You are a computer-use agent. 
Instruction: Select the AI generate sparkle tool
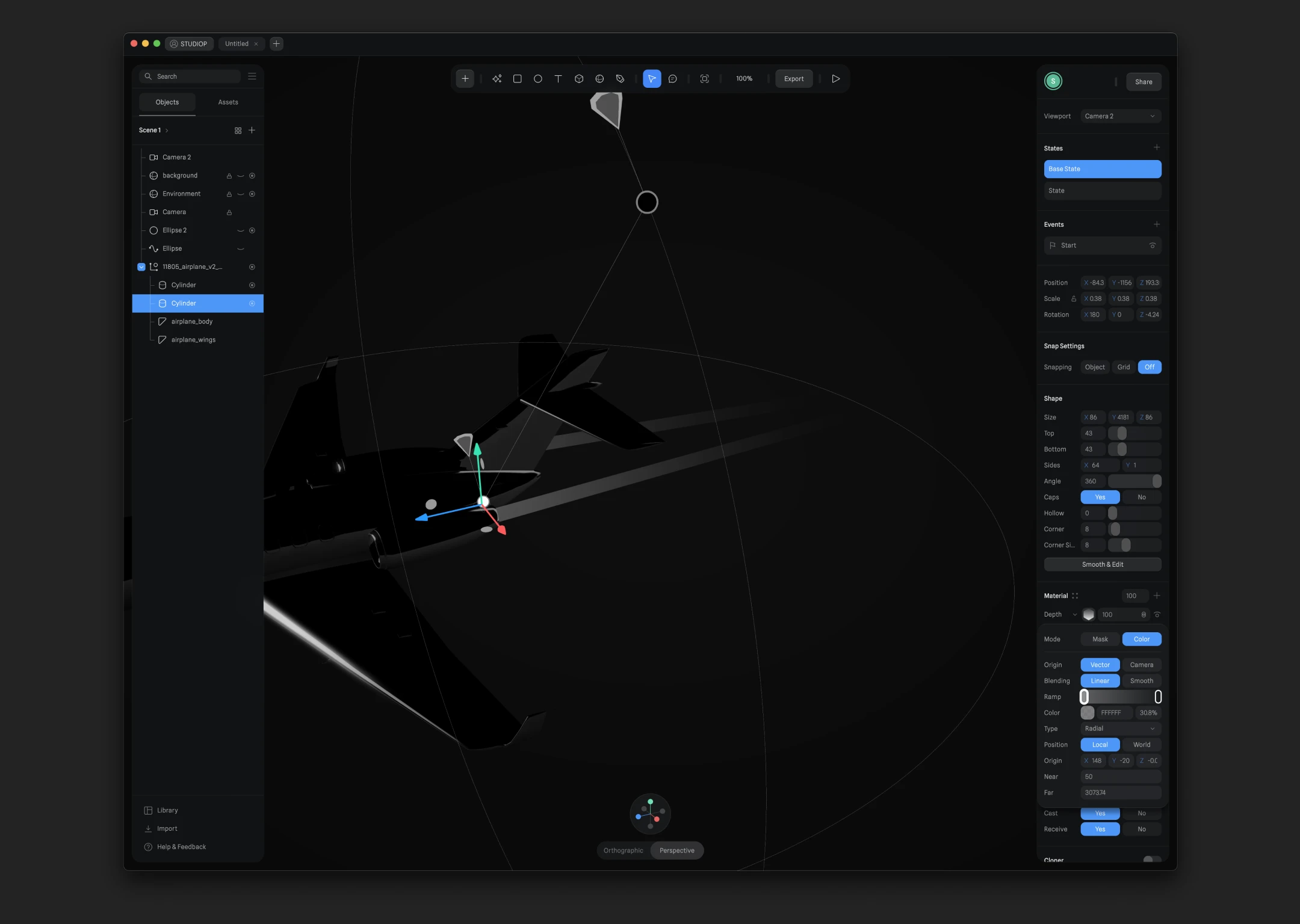coord(497,79)
